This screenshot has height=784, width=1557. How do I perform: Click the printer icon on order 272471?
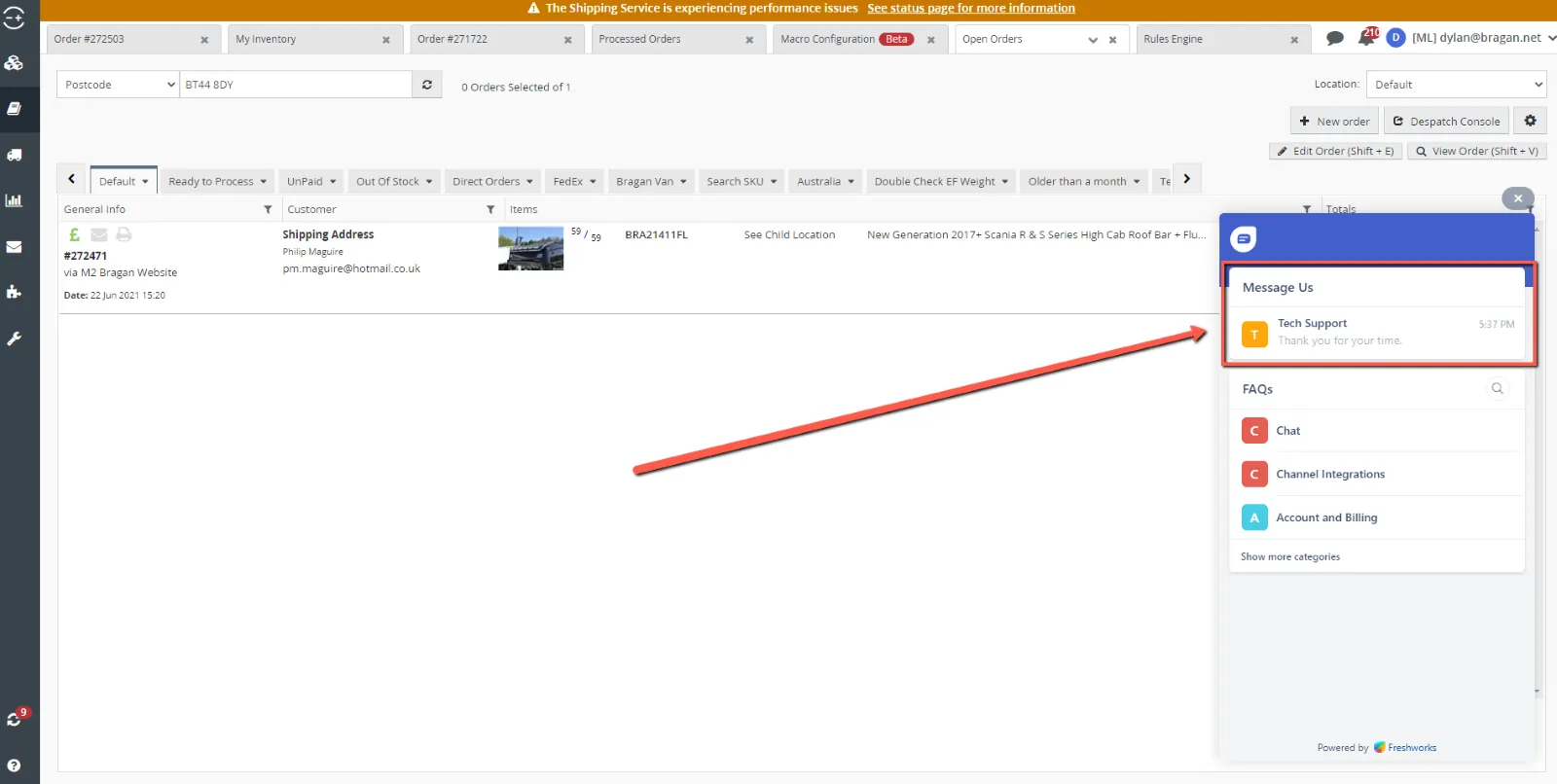click(124, 234)
